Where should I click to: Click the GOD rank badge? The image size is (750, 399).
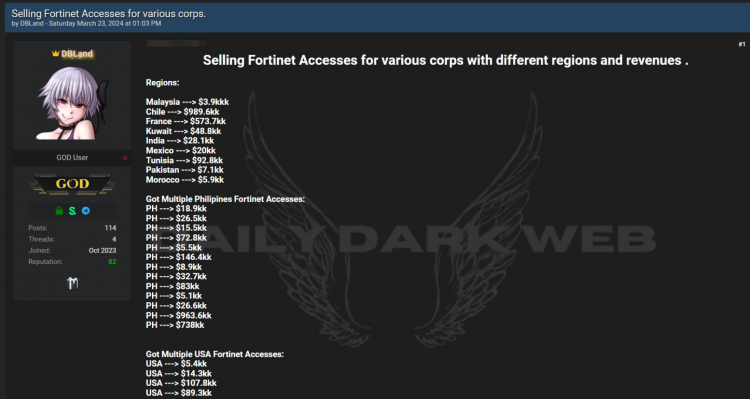coord(72,184)
